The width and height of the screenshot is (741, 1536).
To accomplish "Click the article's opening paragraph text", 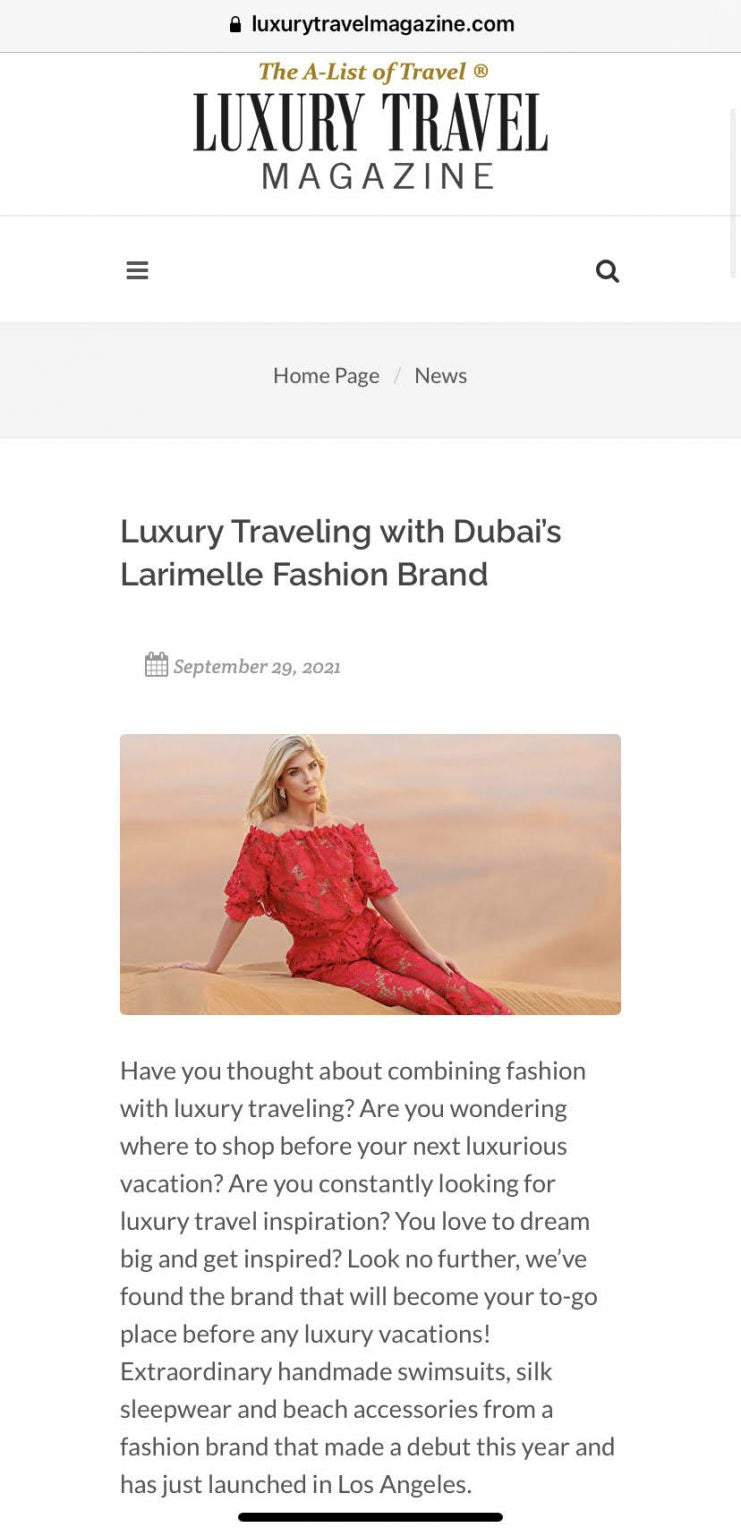I will tap(368, 1277).
